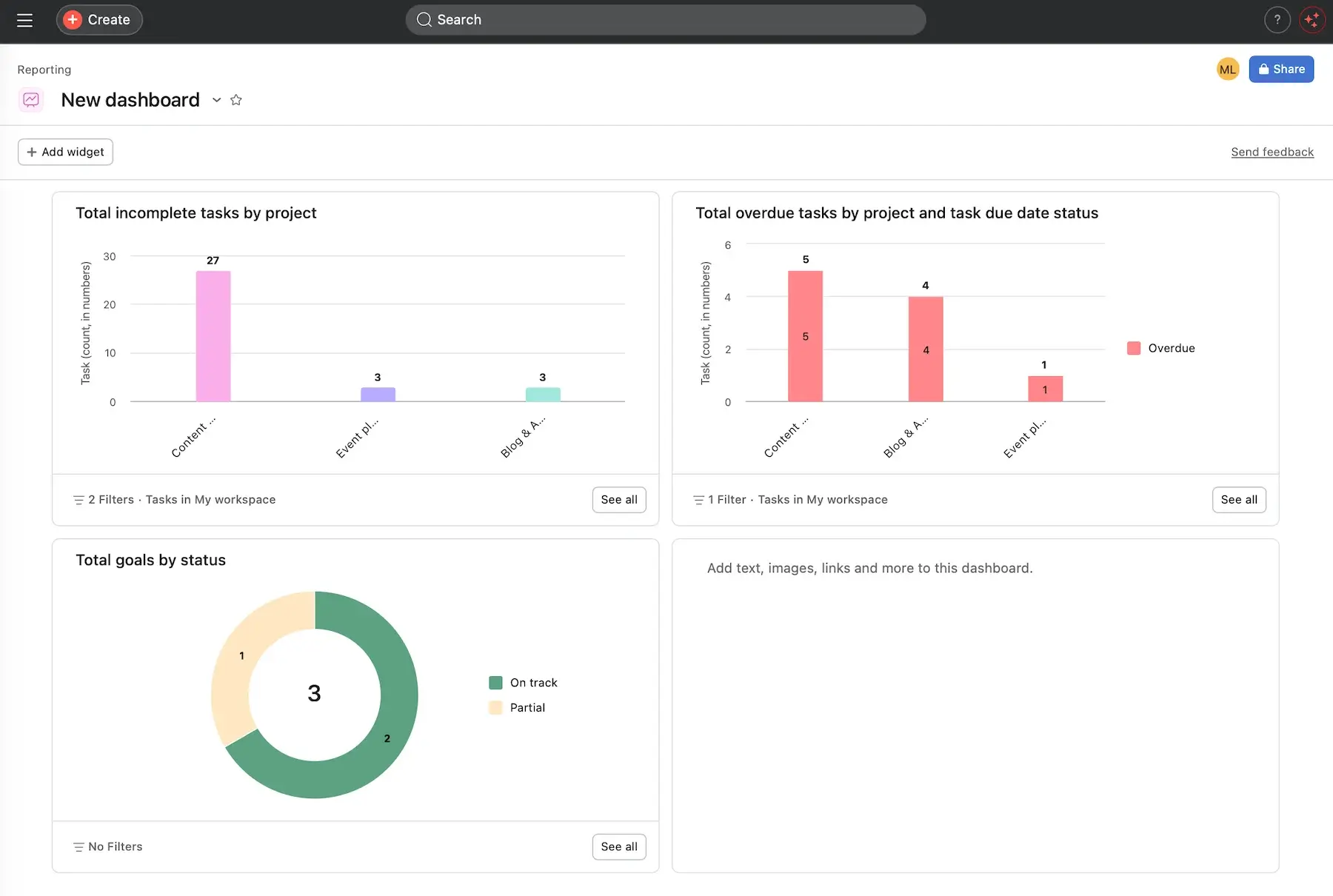Open No Filters on goals widget
The width and height of the screenshot is (1333, 896).
[x=116, y=847]
